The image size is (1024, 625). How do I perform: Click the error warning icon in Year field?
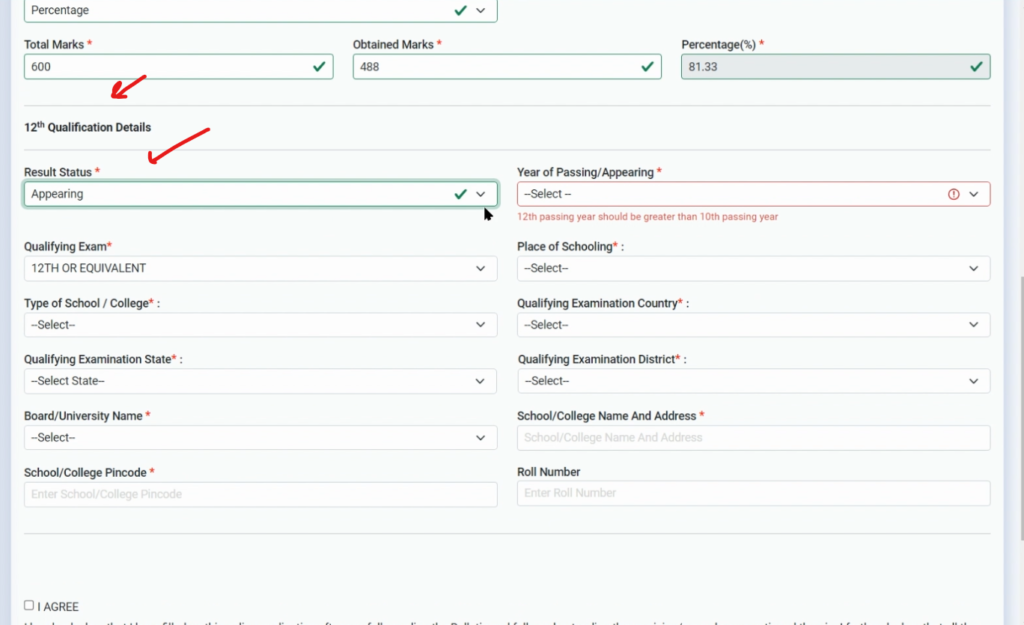pyautogui.click(x=953, y=194)
